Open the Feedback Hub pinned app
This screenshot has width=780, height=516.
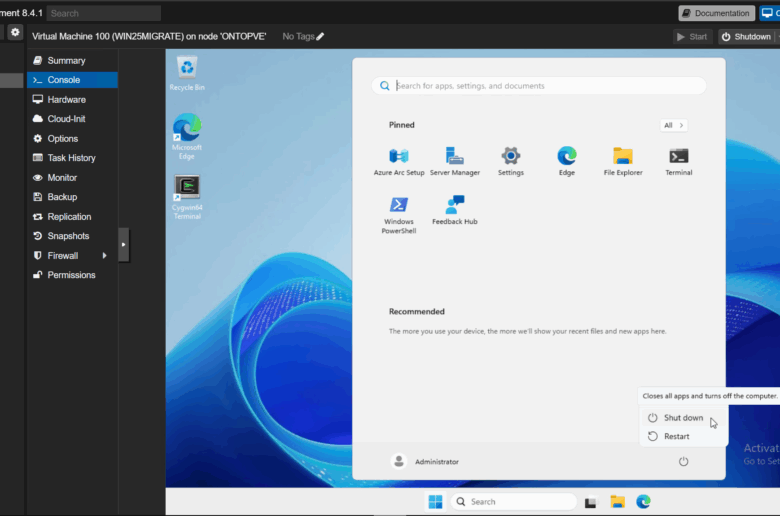(455, 211)
